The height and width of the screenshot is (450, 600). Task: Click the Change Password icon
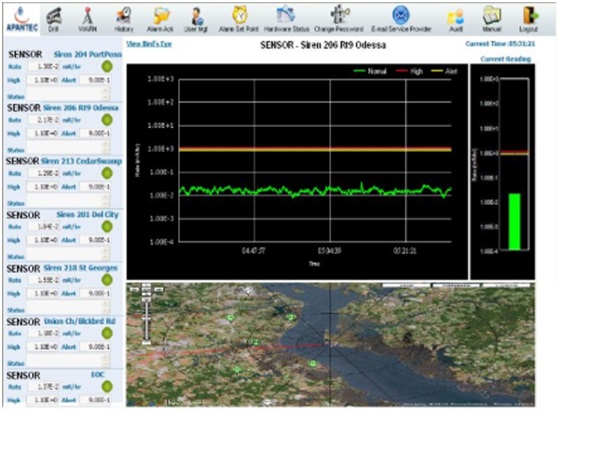pyautogui.click(x=339, y=16)
